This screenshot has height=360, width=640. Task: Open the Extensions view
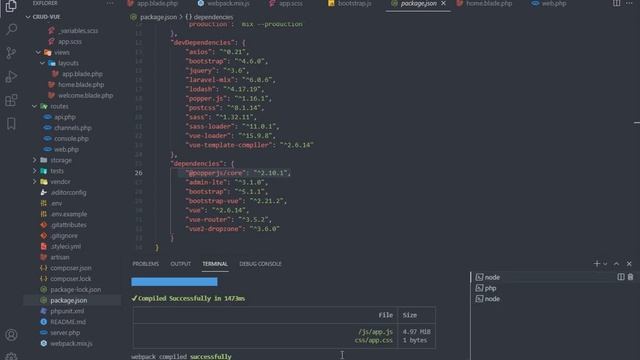tap(11, 100)
